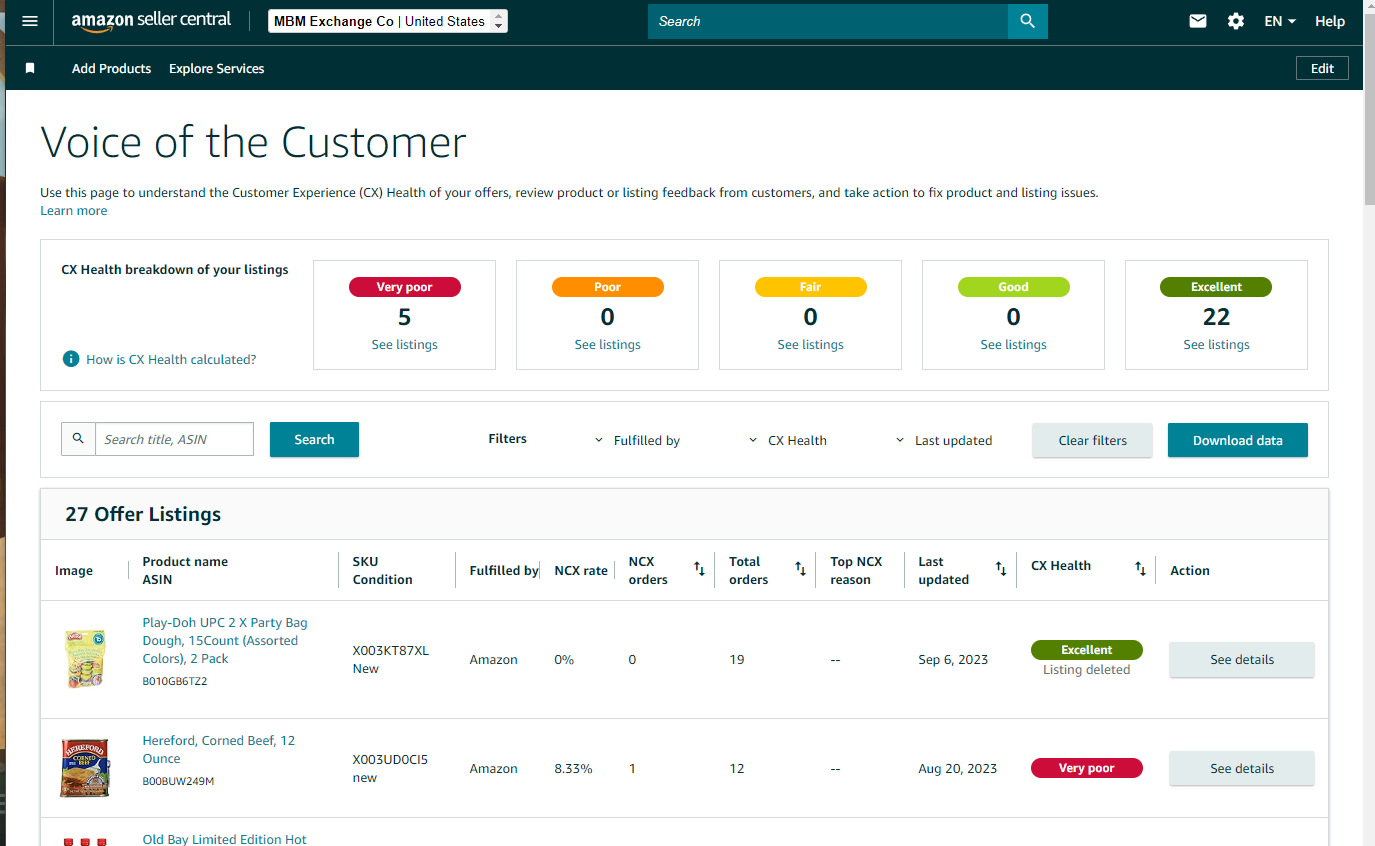The height and width of the screenshot is (846, 1375).
Task: Click the yellow Fair summary badge
Action: pyautogui.click(x=810, y=287)
